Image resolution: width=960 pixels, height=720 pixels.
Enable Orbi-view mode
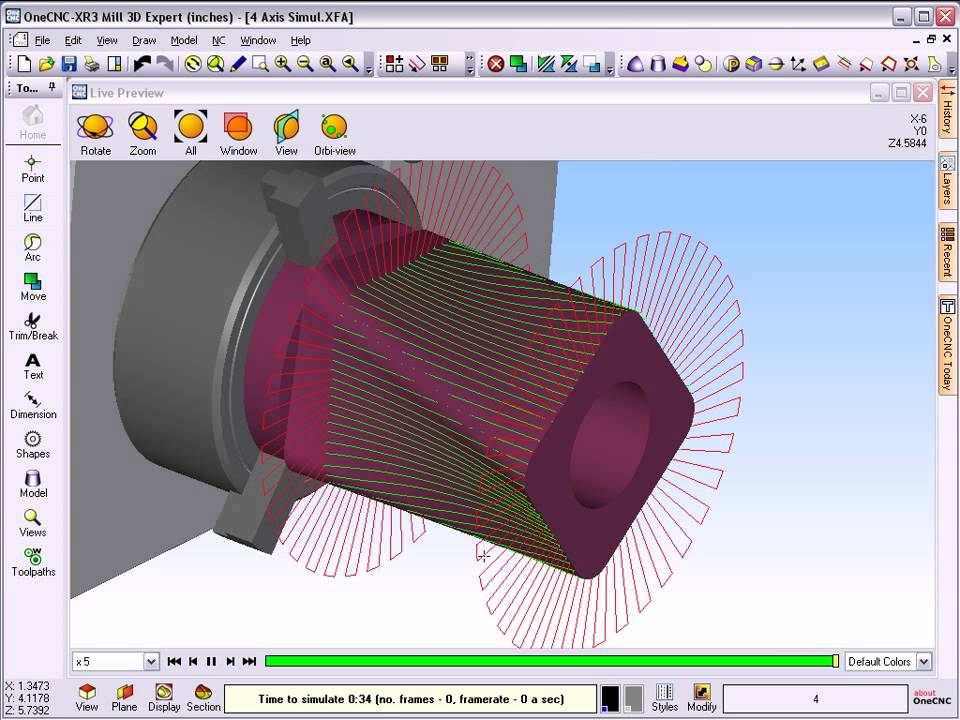coord(334,134)
